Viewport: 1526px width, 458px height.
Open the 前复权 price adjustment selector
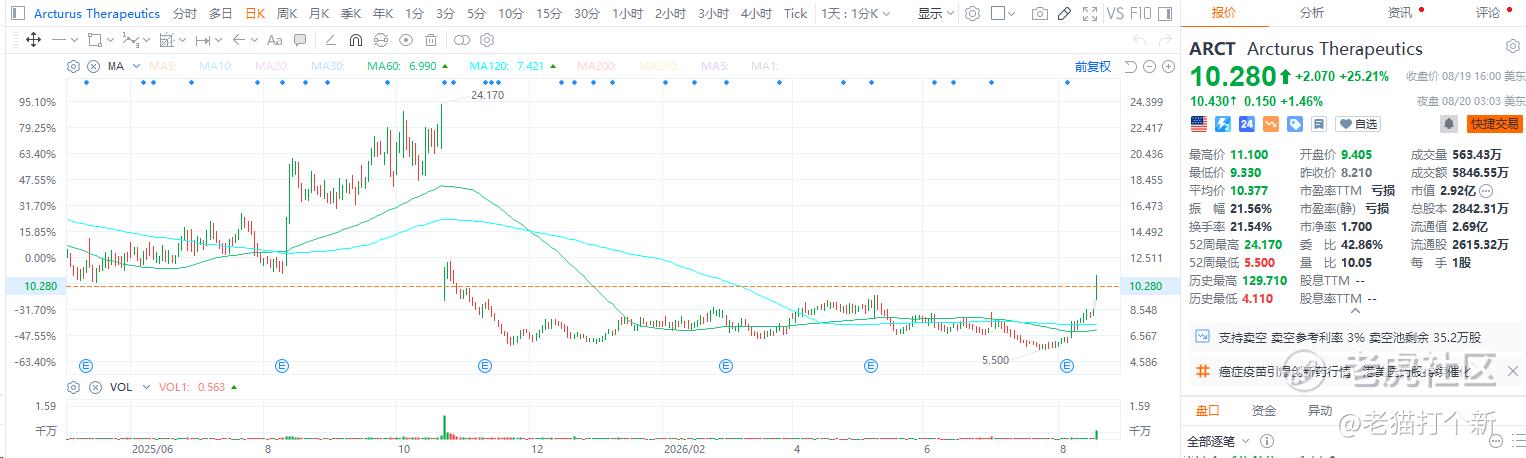pyautogui.click(x=1093, y=66)
